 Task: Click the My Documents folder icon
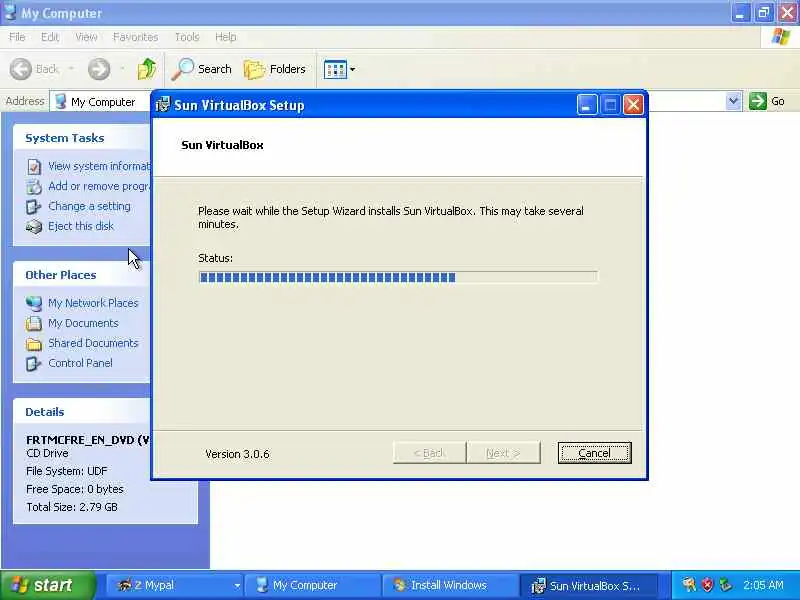[34, 323]
